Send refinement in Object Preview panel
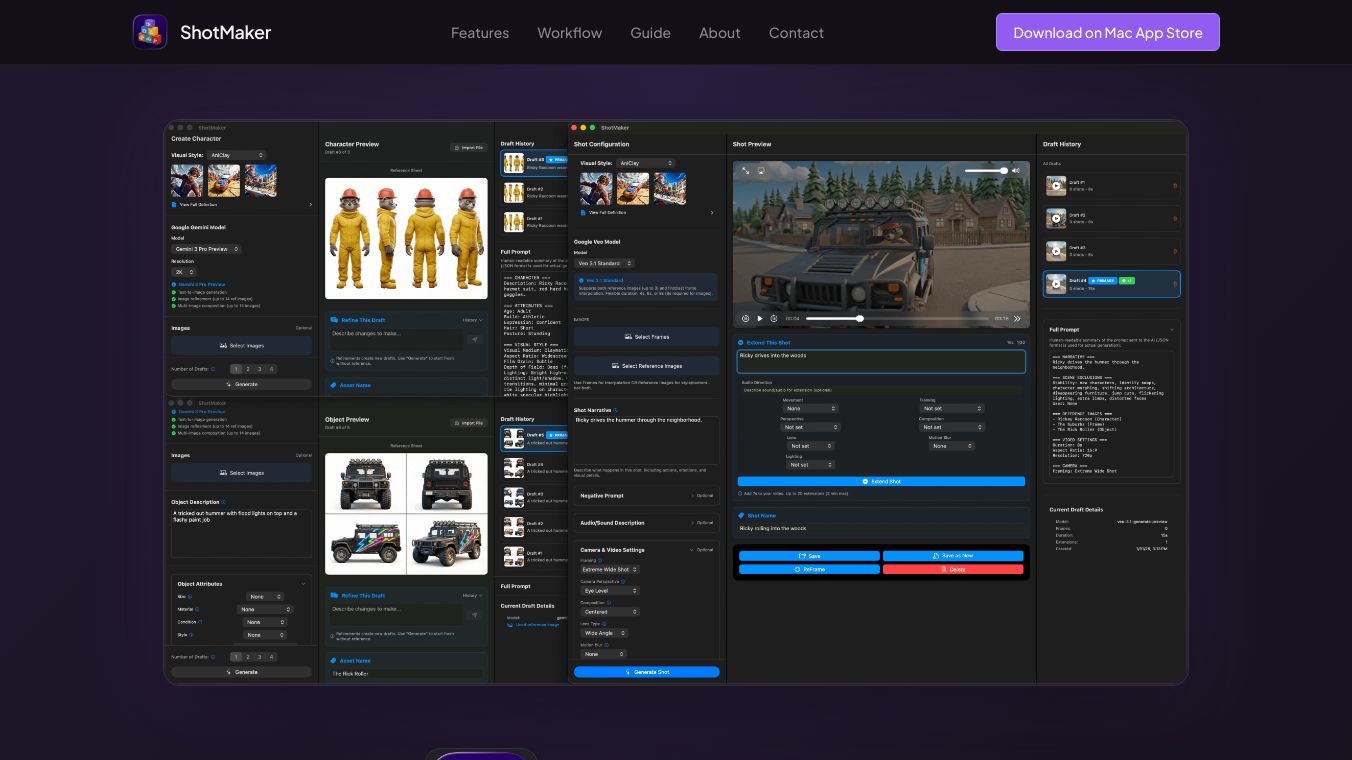The width and height of the screenshot is (1352, 760). 474,615
